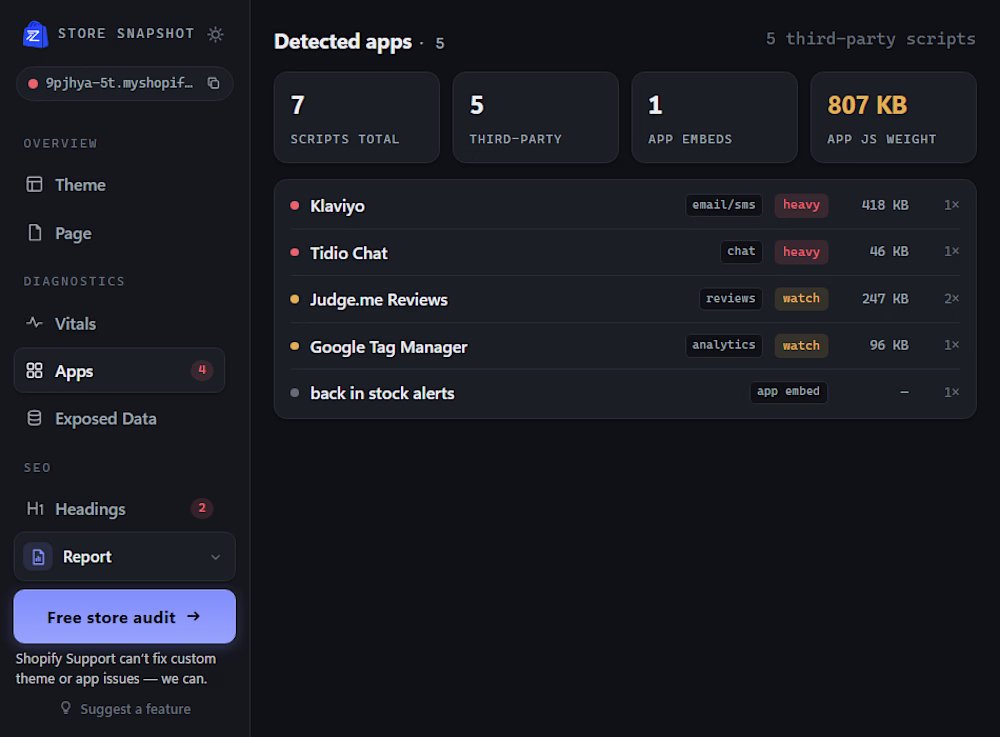Select the Vitals pulse icon
This screenshot has height=737, width=1000.
[x=34, y=323]
